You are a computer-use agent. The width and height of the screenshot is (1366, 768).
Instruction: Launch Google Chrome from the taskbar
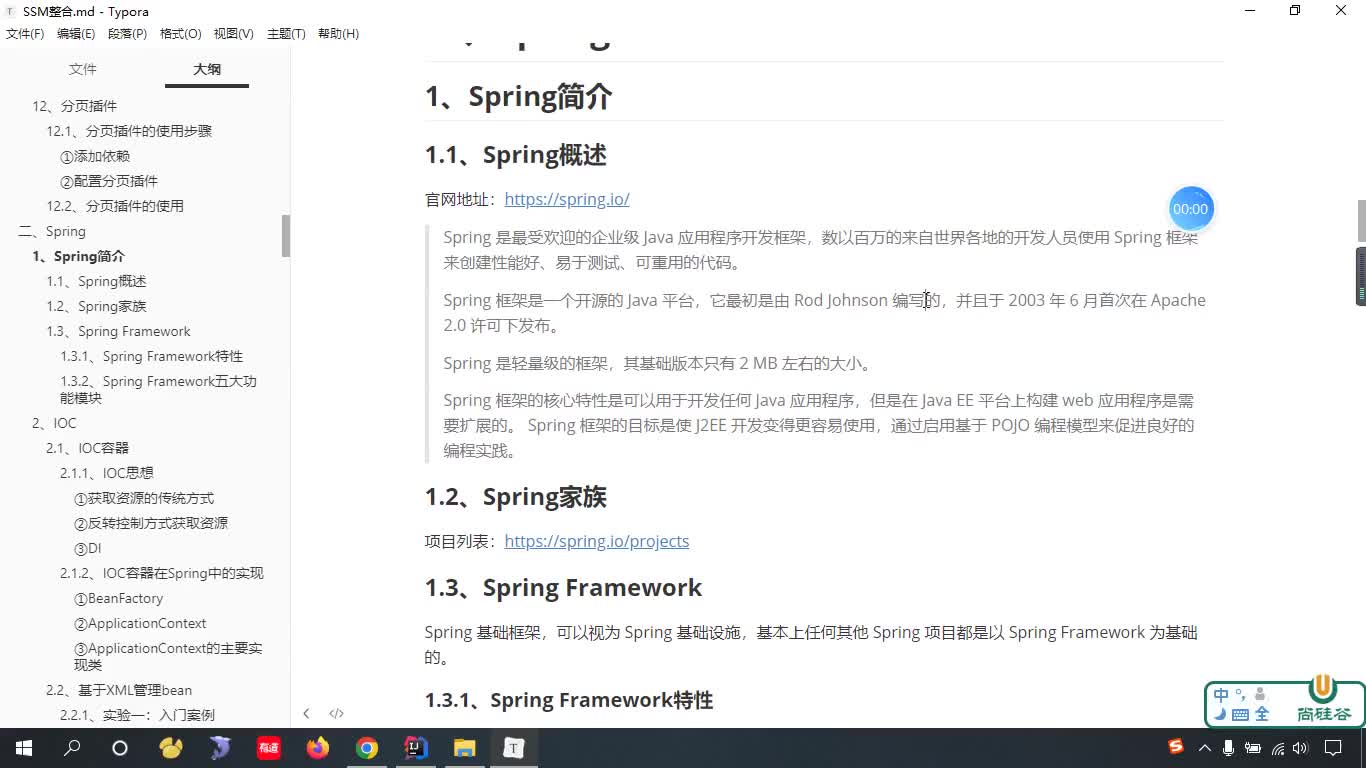(x=367, y=748)
